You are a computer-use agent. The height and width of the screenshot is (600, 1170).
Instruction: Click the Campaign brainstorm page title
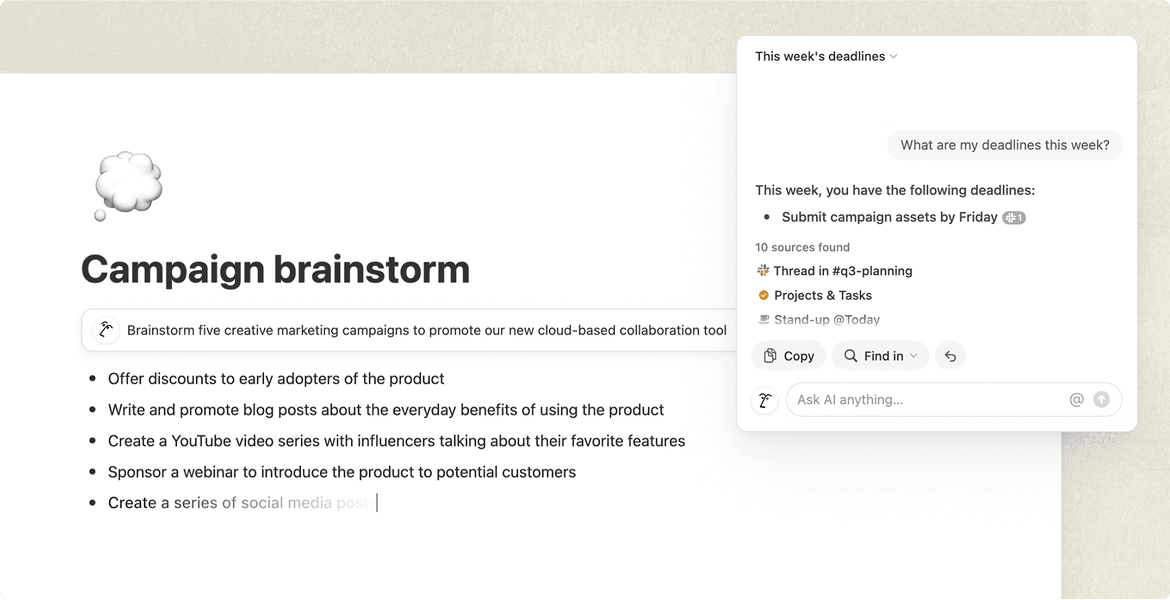pyautogui.click(x=275, y=269)
